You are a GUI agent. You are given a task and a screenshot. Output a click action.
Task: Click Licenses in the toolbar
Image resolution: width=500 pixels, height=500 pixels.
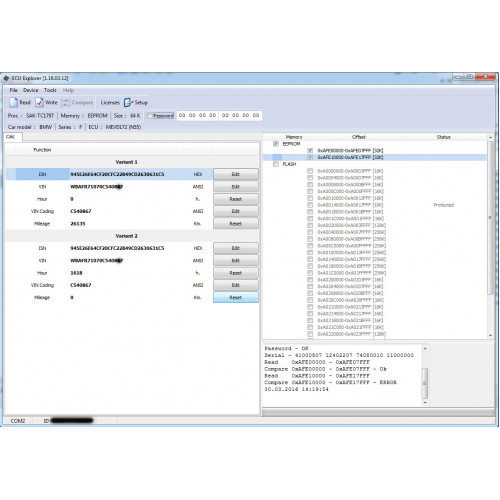click(x=110, y=102)
